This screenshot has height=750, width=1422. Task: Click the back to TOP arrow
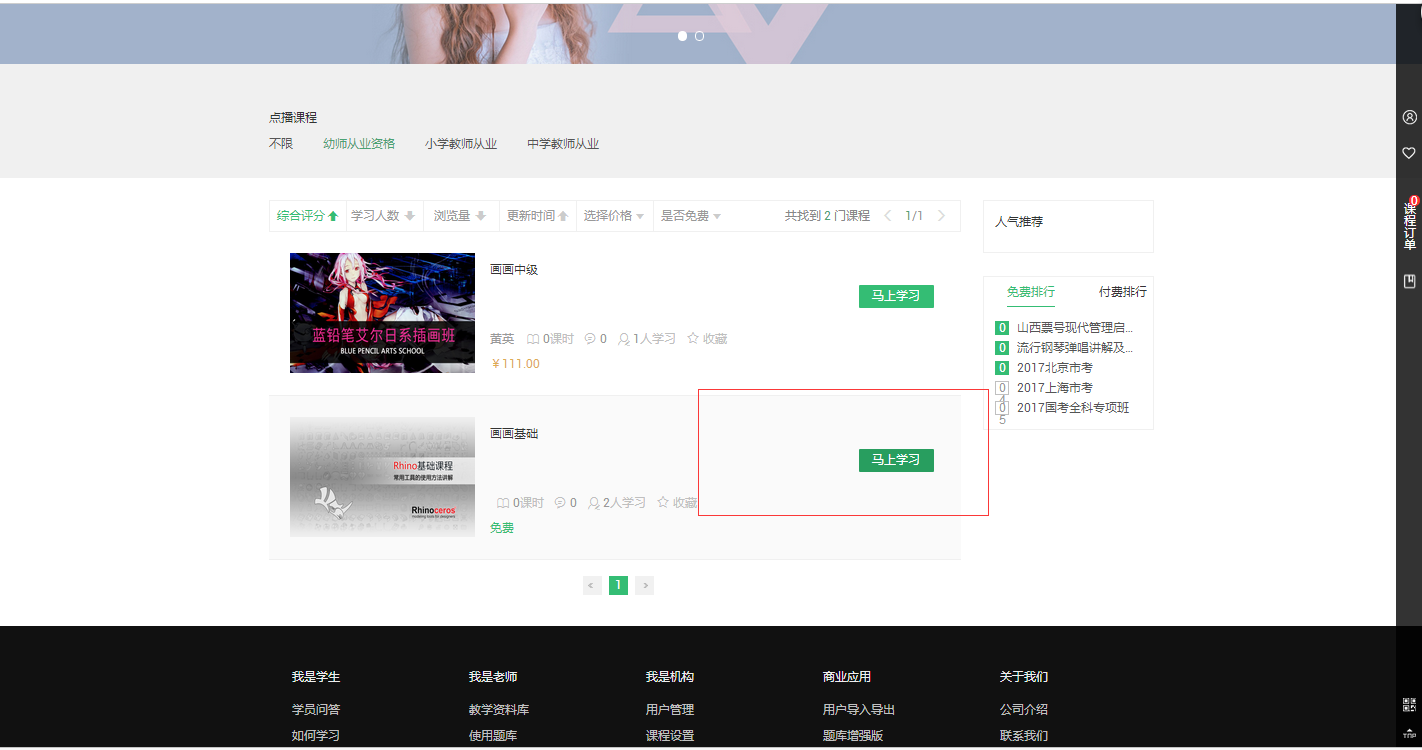pos(1409,733)
